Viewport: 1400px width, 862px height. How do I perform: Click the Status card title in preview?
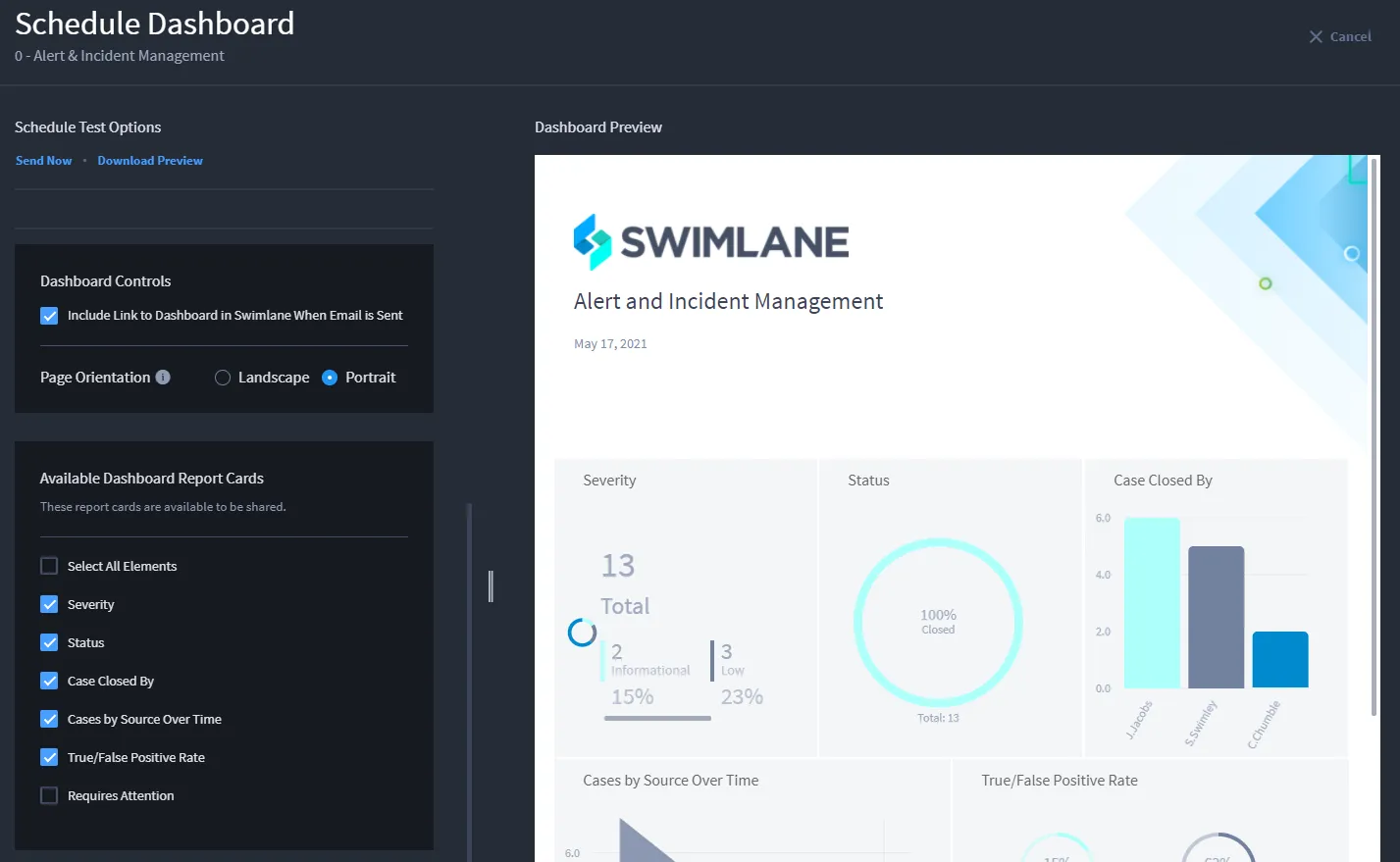point(868,481)
